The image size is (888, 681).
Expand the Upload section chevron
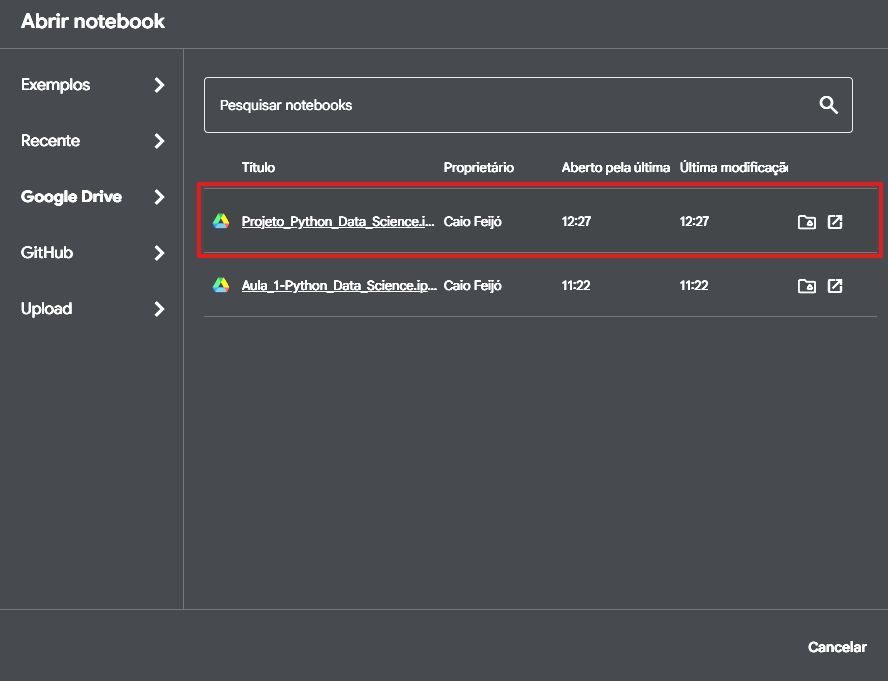pyautogui.click(x=160, y=309)
